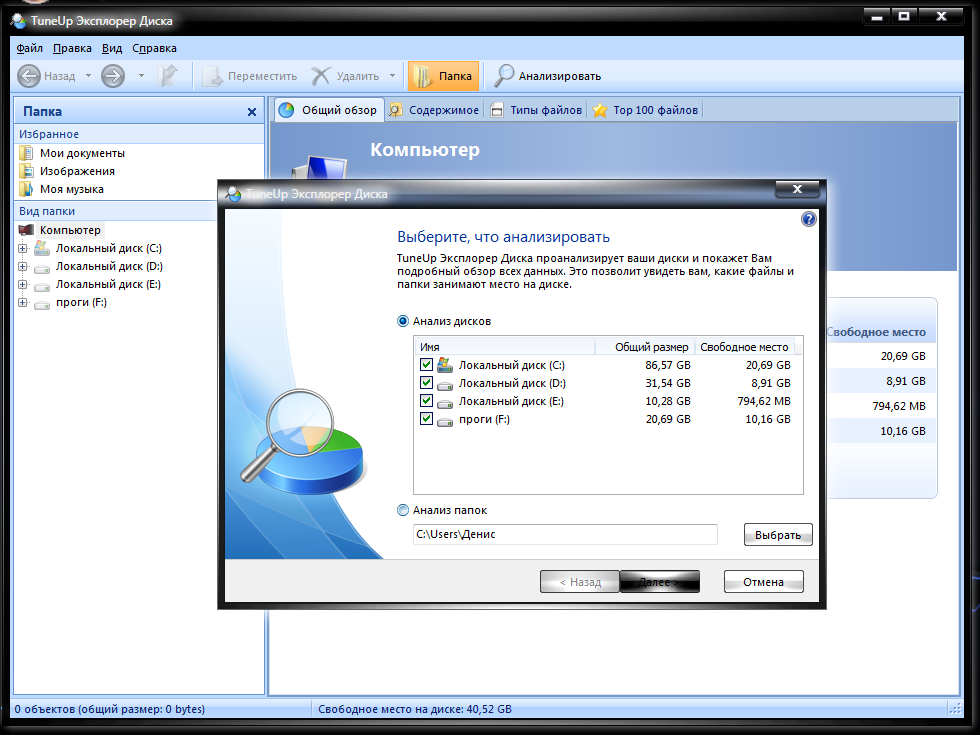Click the Переместить (Move) toolbar icon
The image size is (980, 735).
point(212,76)
